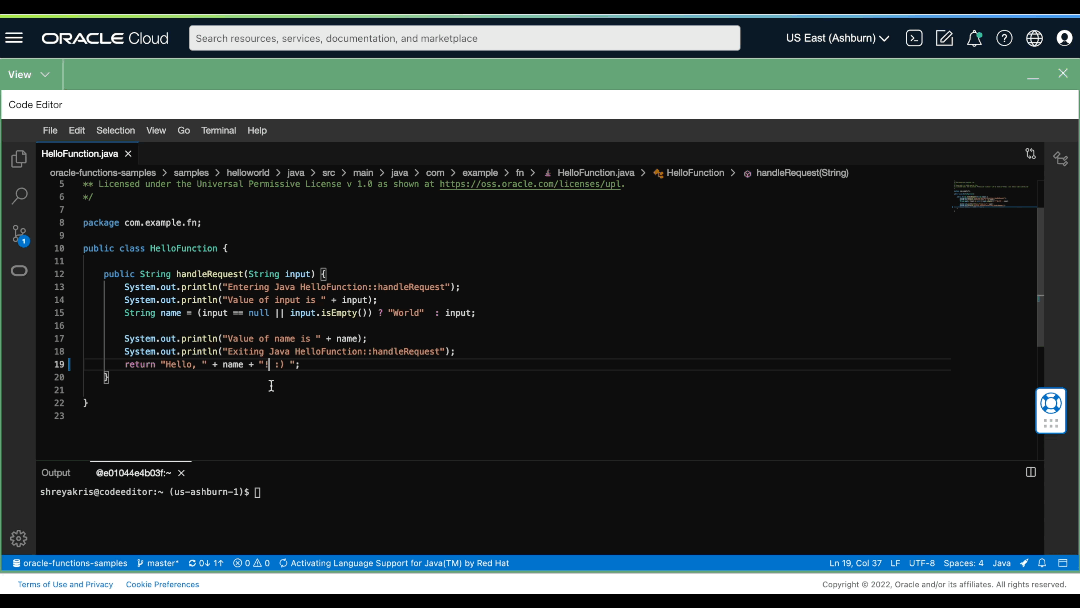Viewport: 1080px width, 608px height.
Task: Launch Cloud Shell from the top bar
Action: (914, 37)
